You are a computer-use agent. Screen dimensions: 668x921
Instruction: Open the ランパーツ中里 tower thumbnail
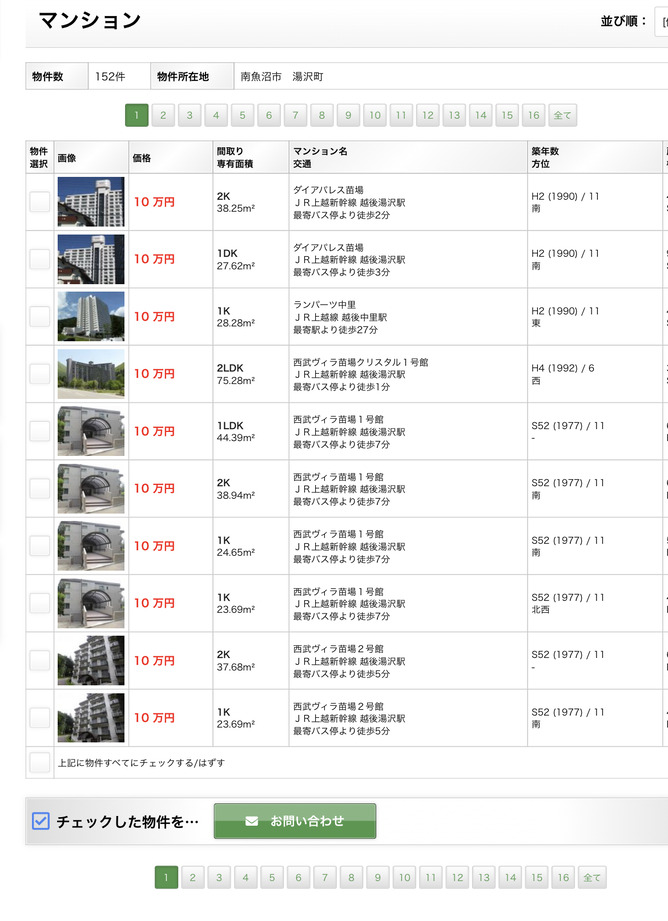pos(91,317)
